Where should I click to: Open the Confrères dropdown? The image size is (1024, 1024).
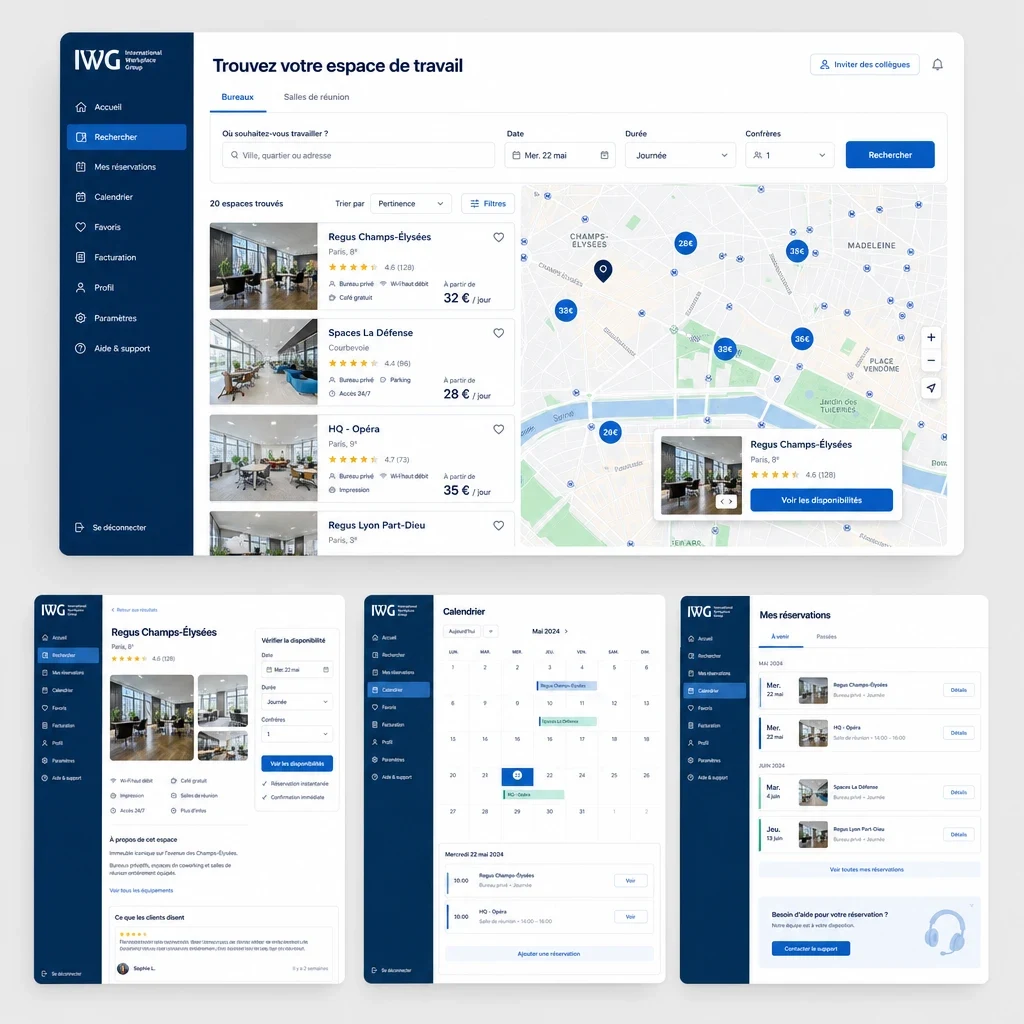tap(790, 155)
